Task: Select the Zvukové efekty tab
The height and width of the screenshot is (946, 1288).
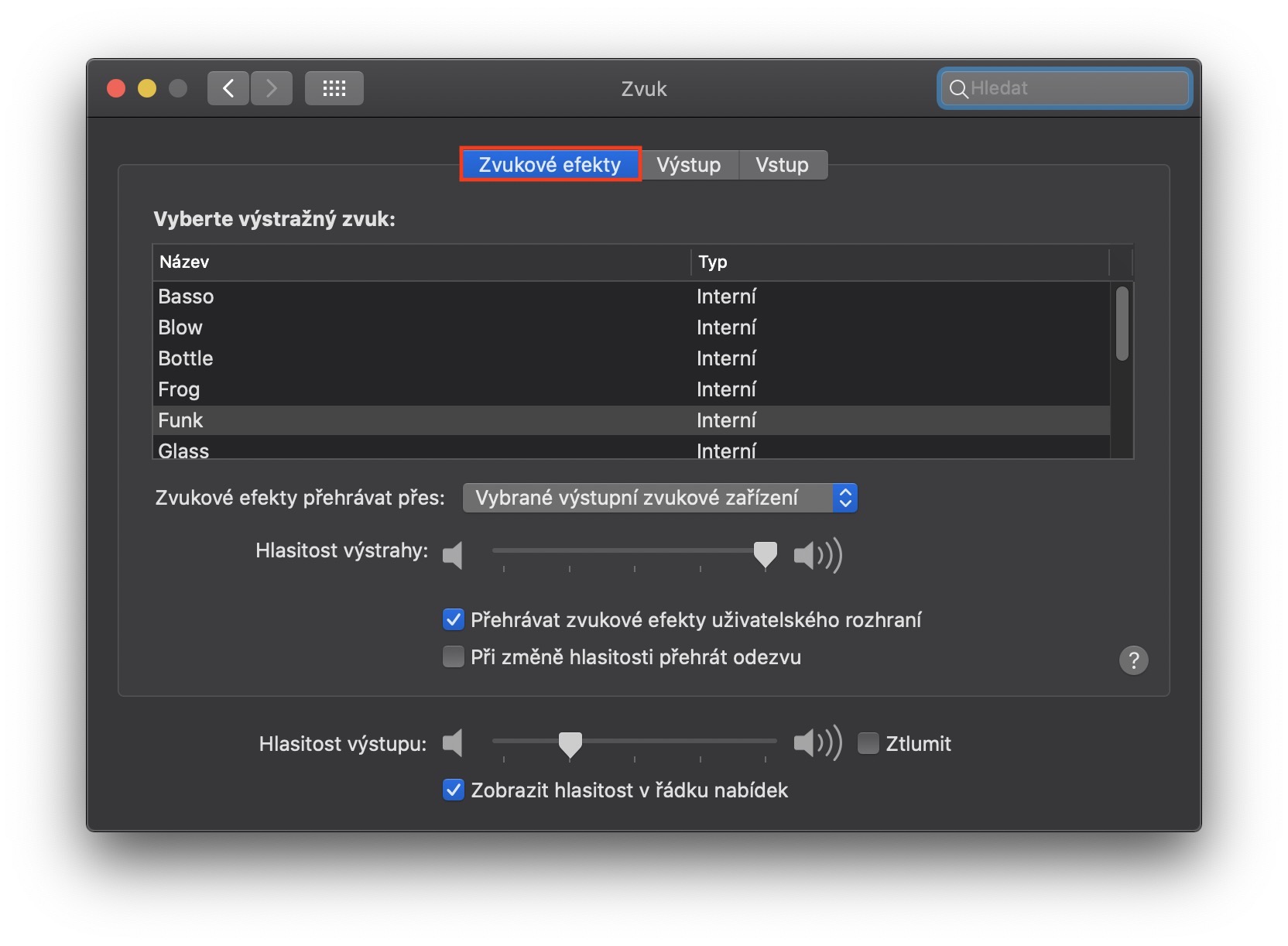Action: click(550, 165)
